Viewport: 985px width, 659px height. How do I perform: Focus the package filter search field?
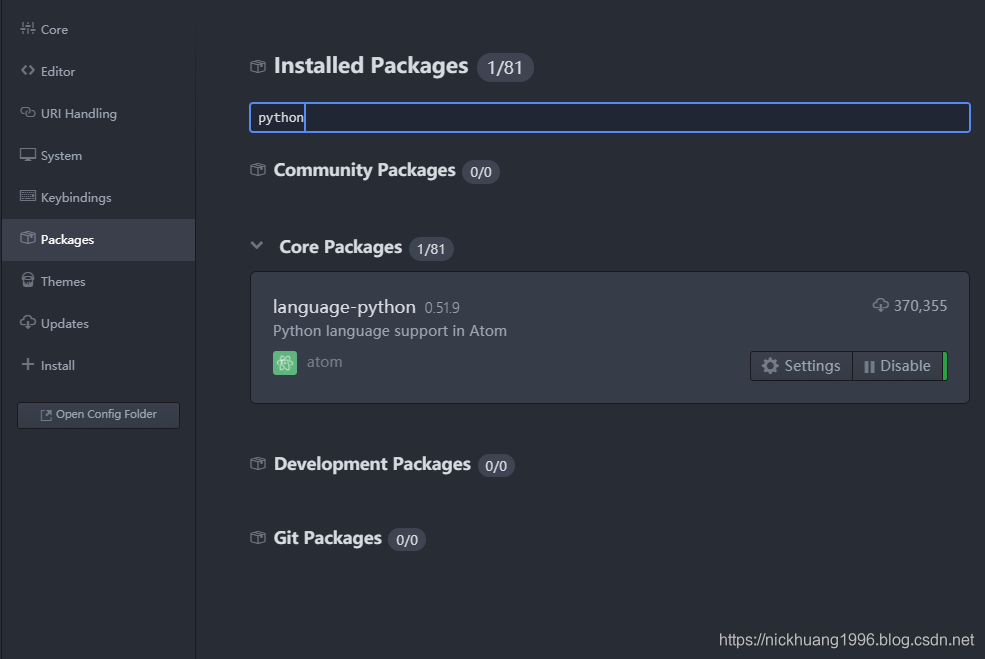tap(609, 118)
